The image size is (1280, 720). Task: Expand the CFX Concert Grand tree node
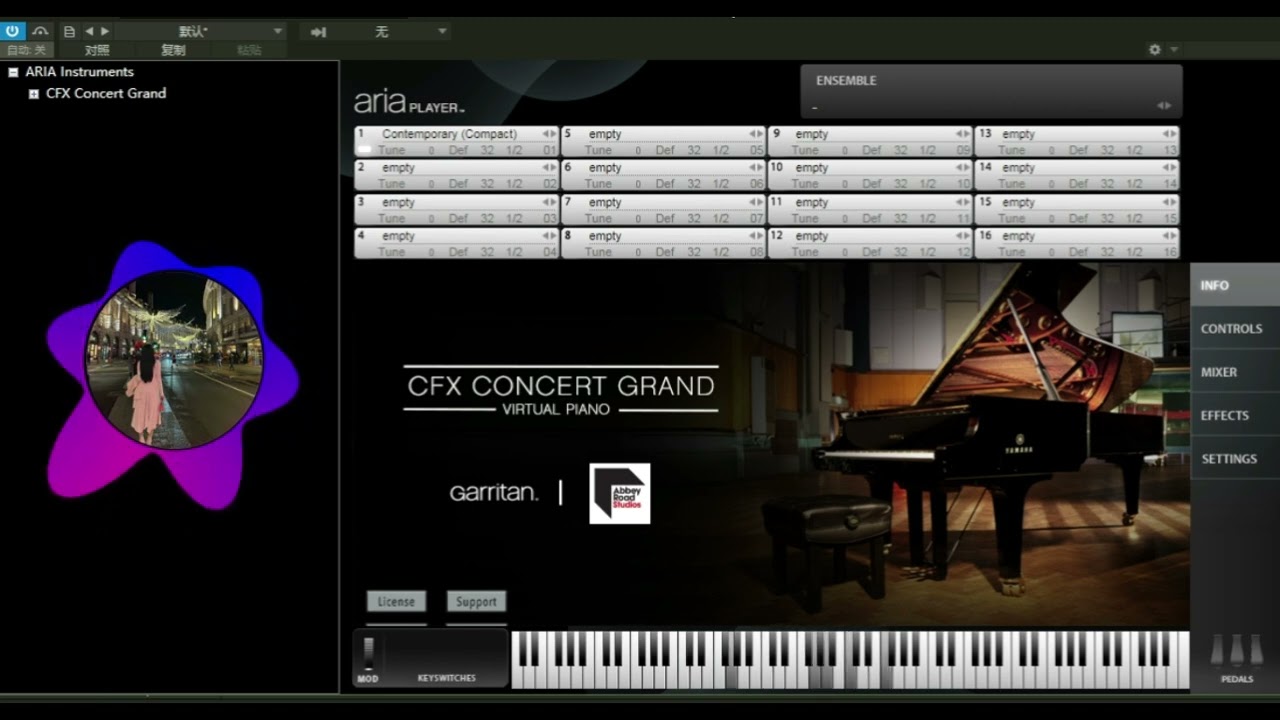pyautogui.click(x=33, y=94)
